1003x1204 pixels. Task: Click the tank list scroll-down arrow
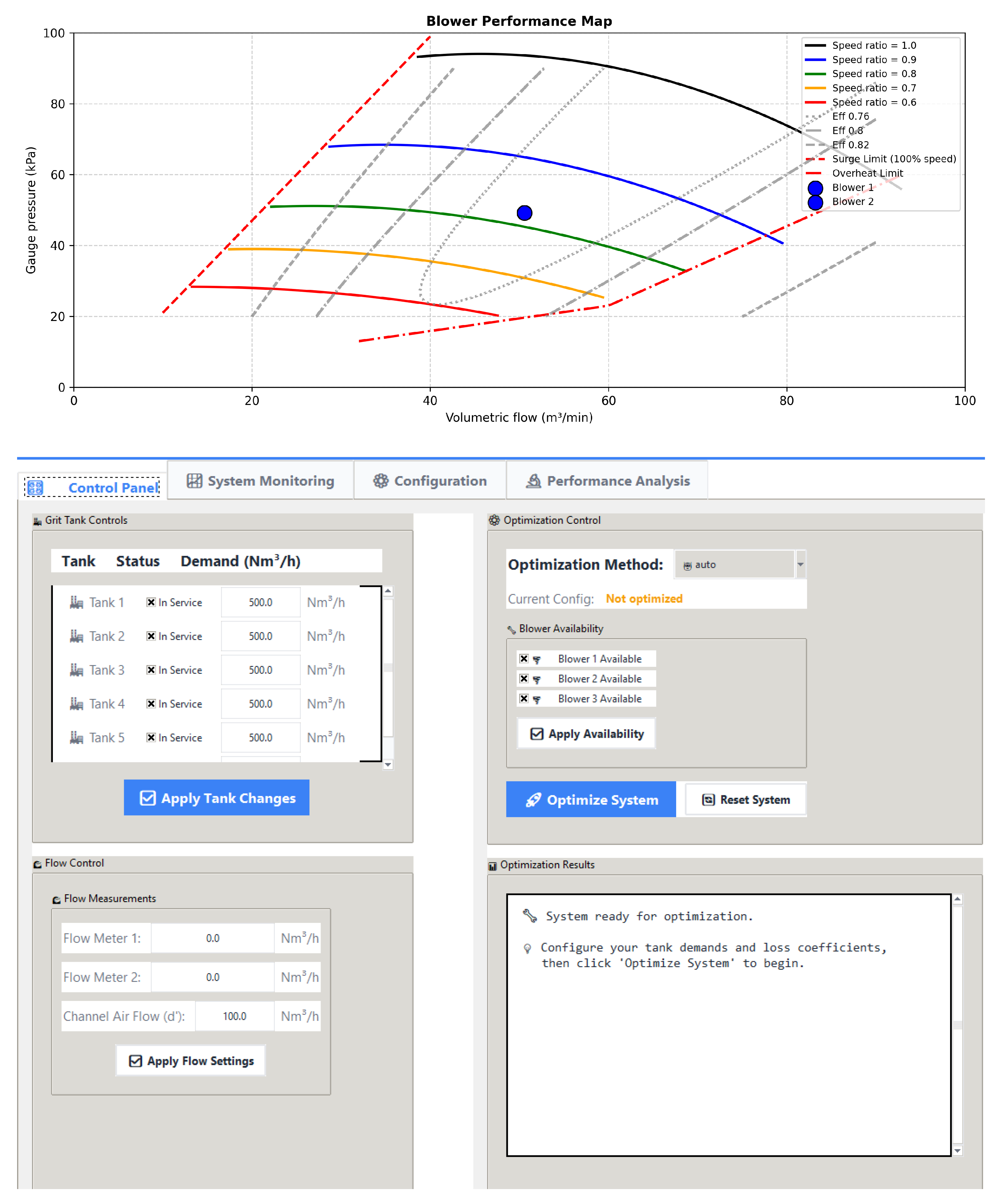[388, 765]
